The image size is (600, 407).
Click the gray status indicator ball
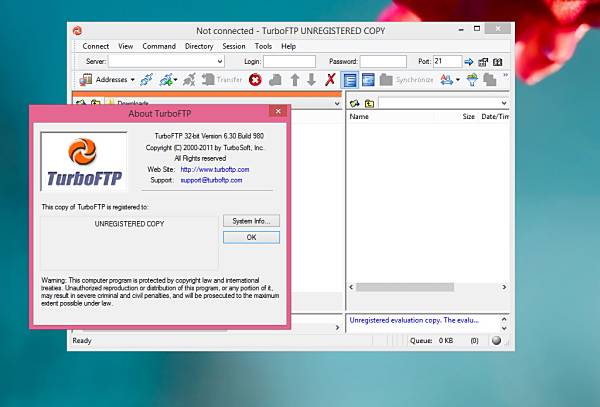point(496,340)
